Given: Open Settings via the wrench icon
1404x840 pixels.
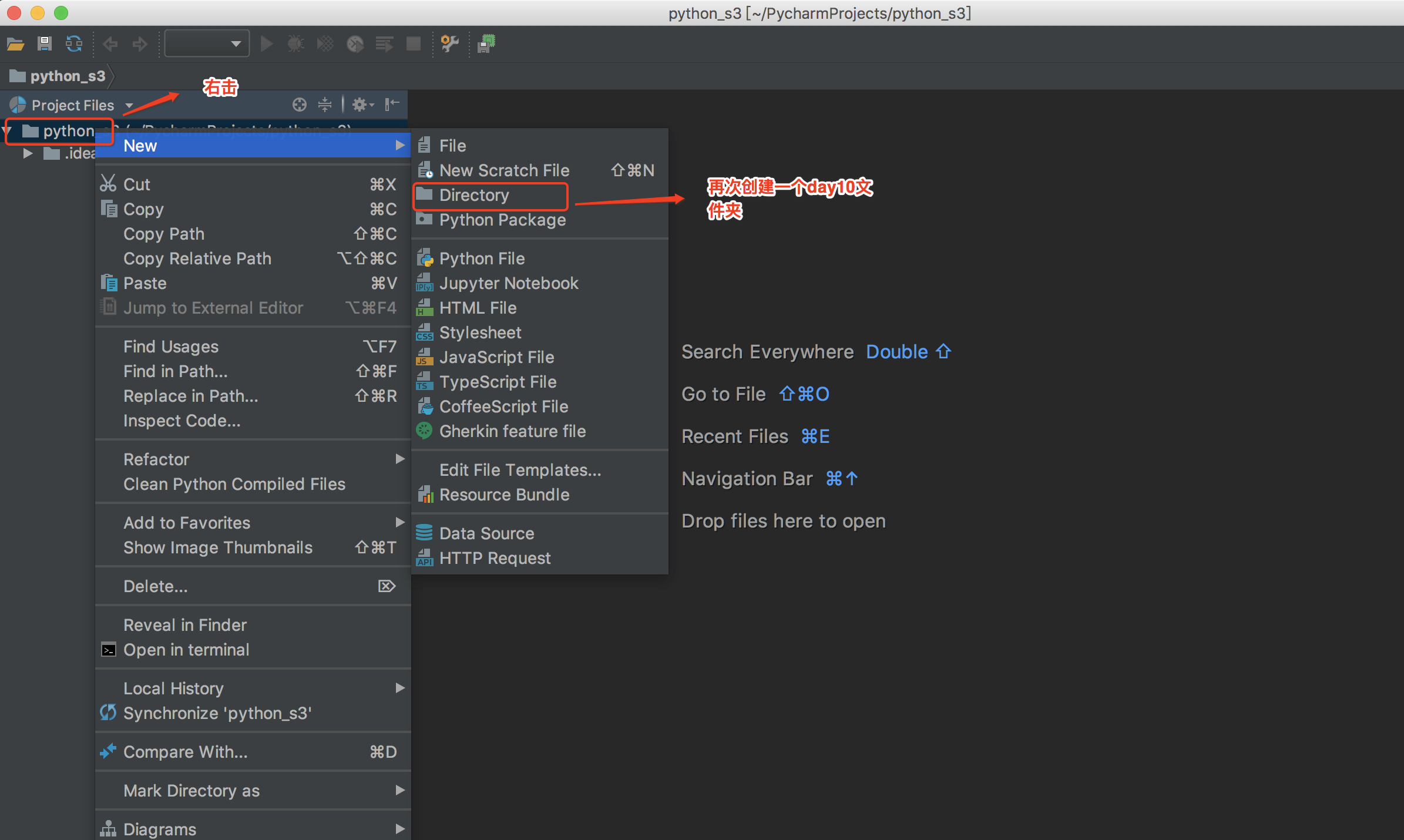Looking at the screenshot, I should coord(450,44).
